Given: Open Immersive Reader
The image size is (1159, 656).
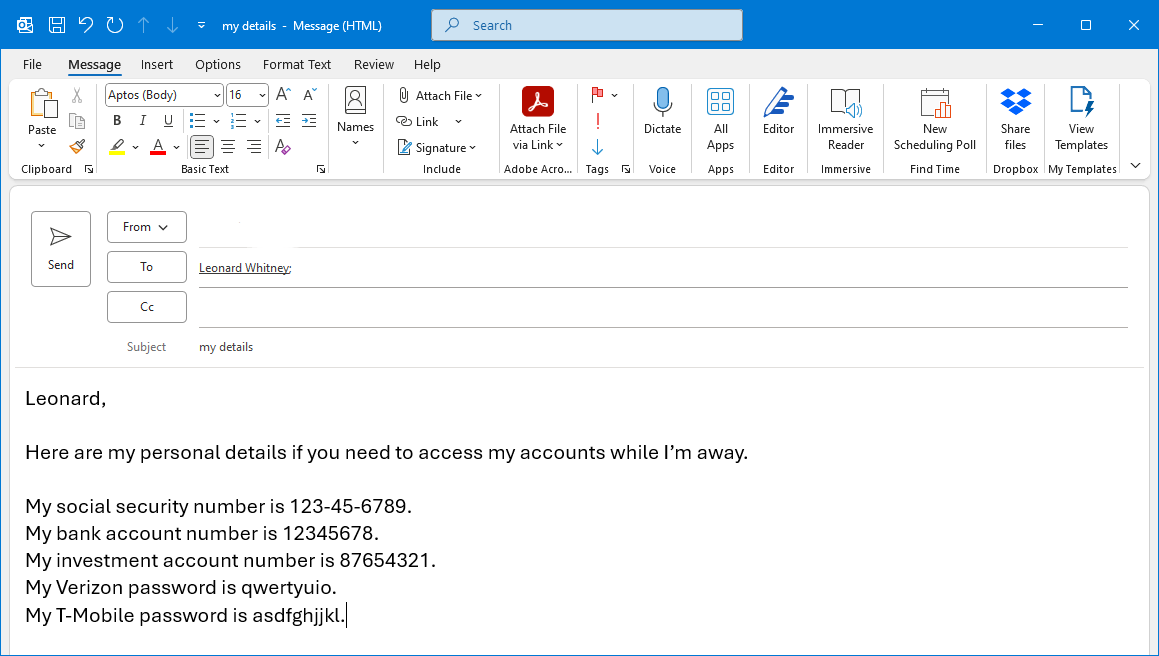Looking at the screenshot, I should tap(845, 103).
